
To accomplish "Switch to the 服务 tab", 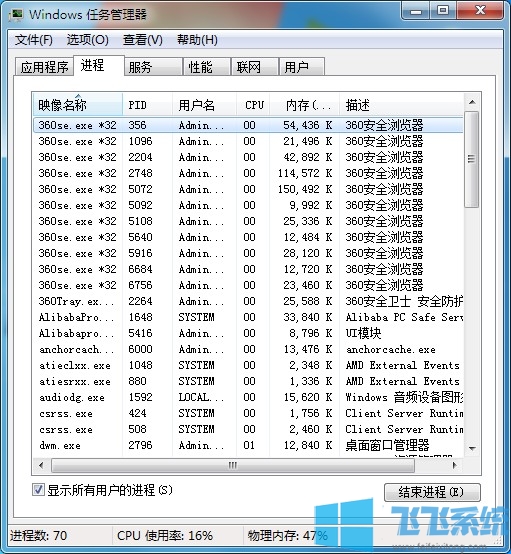I will 153,67.
